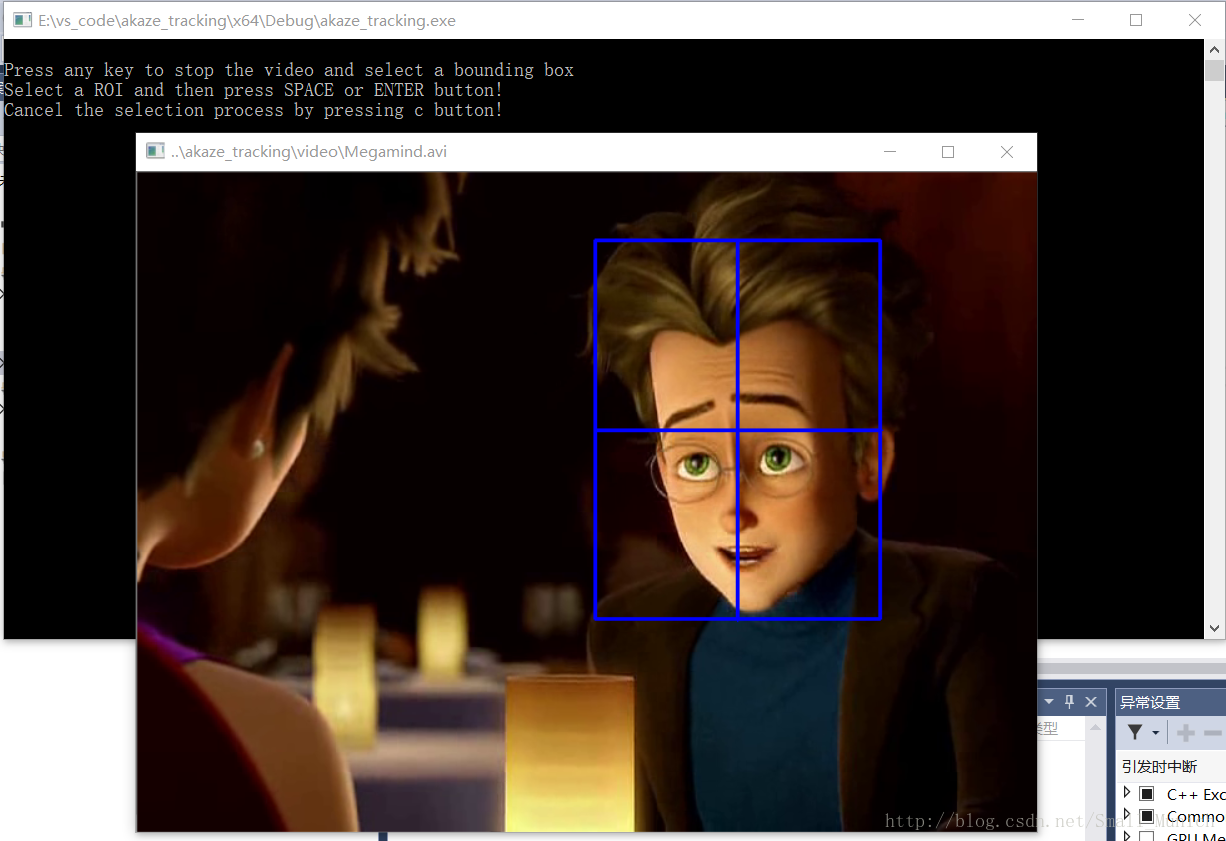Close the Visual Studio panel next to 异常设置

click(x=1091, y=702)
